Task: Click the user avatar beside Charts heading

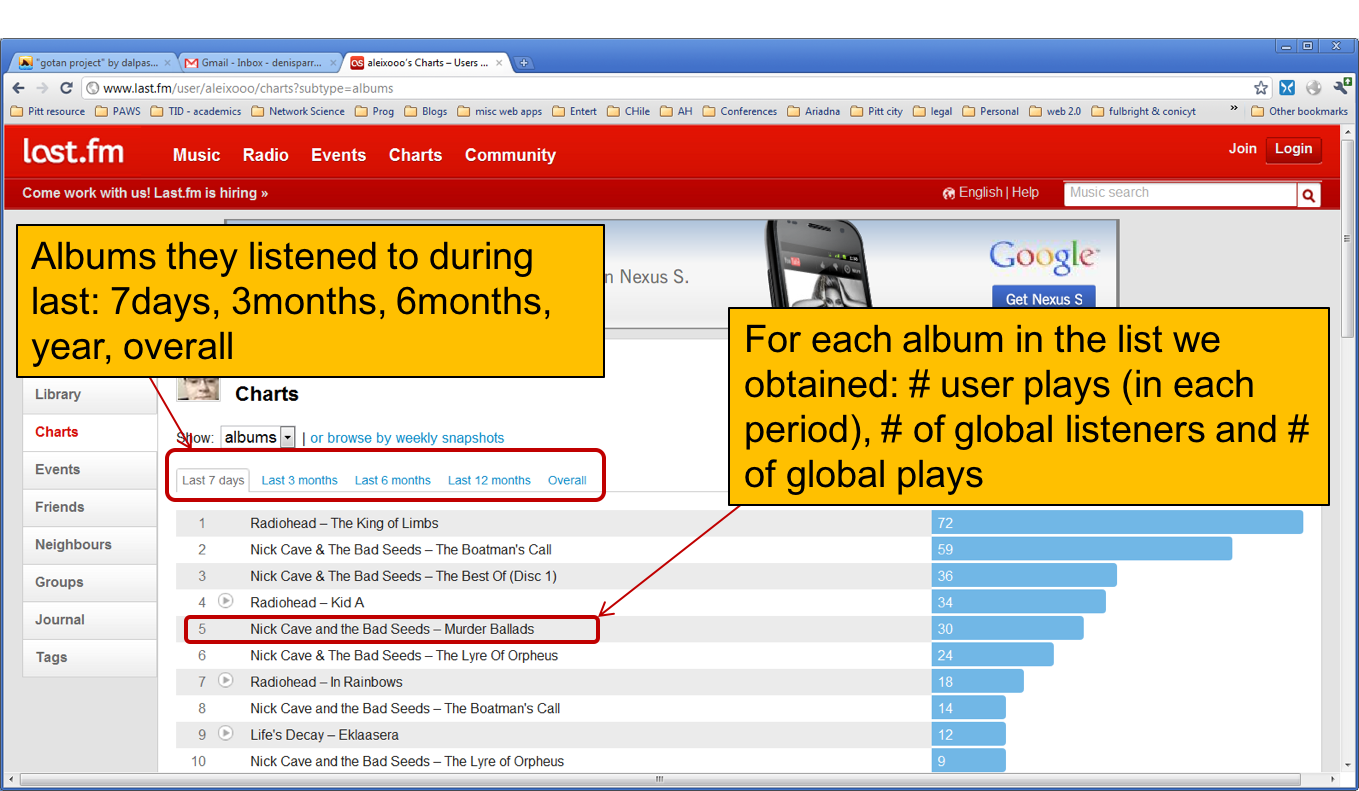Action: click(x=198, y=390)
